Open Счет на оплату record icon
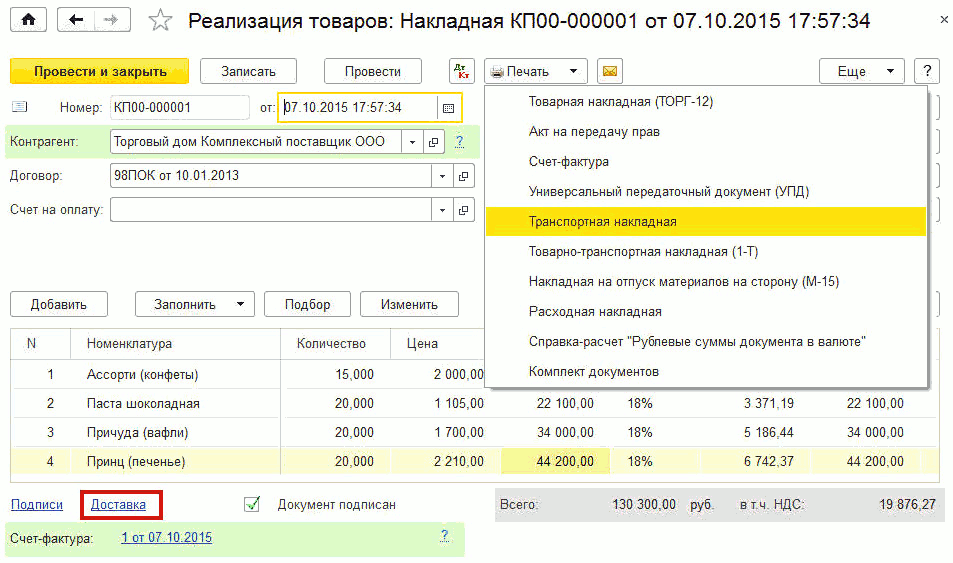The image size is (953, 563). click(x=463, y=210)
